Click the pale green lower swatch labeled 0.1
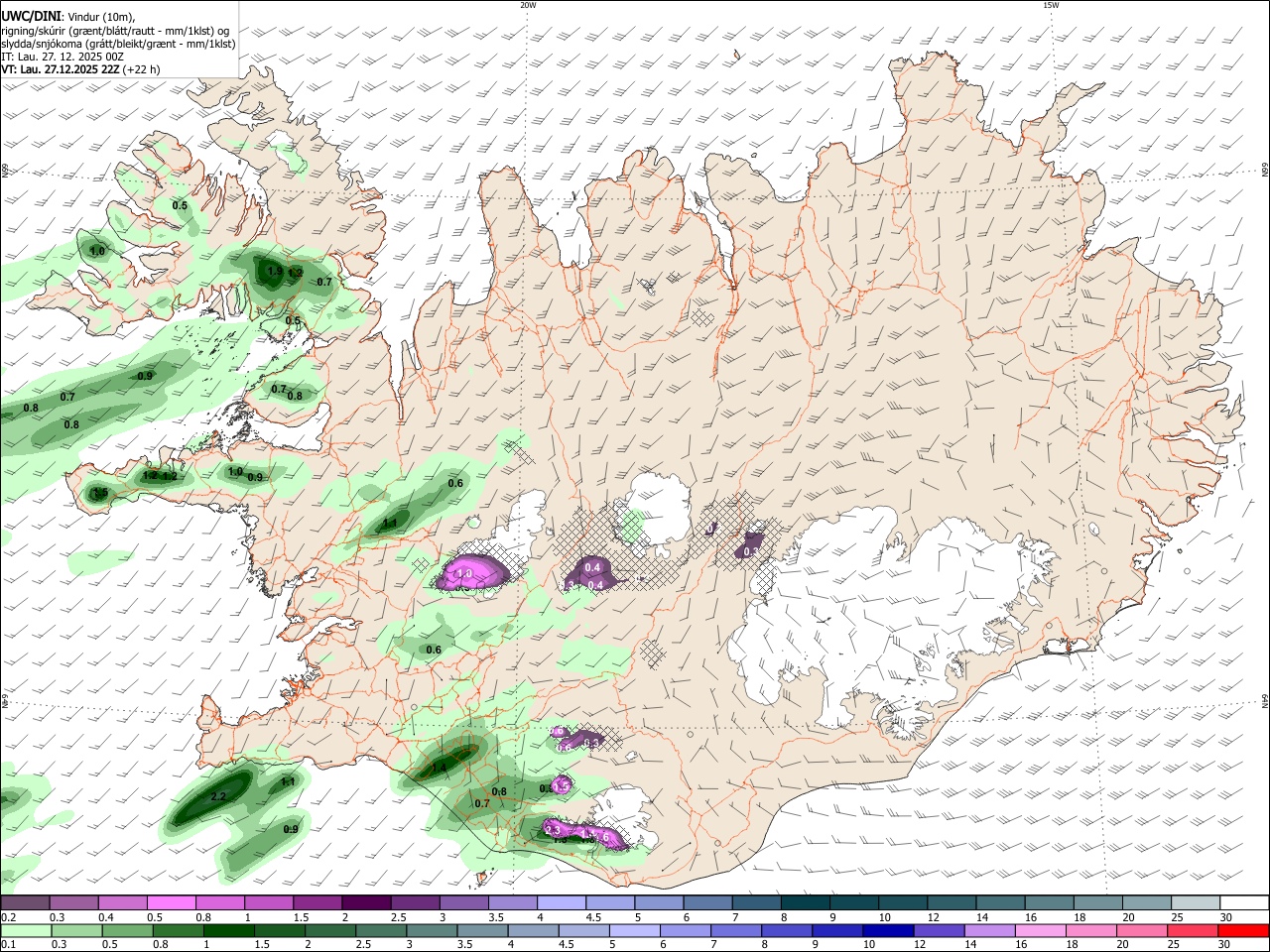Image resolution: width=1270 pixels, height=952 pixels. (26, 930)
